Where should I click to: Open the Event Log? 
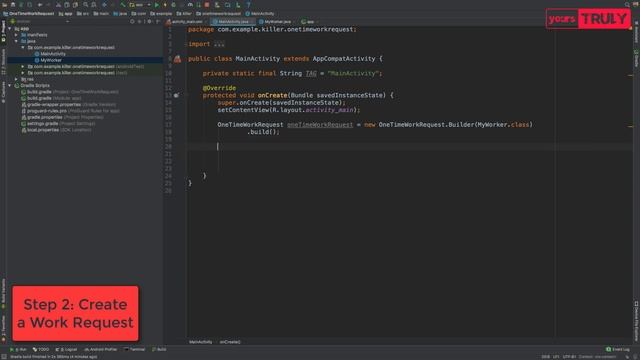[x=618, y=349]
